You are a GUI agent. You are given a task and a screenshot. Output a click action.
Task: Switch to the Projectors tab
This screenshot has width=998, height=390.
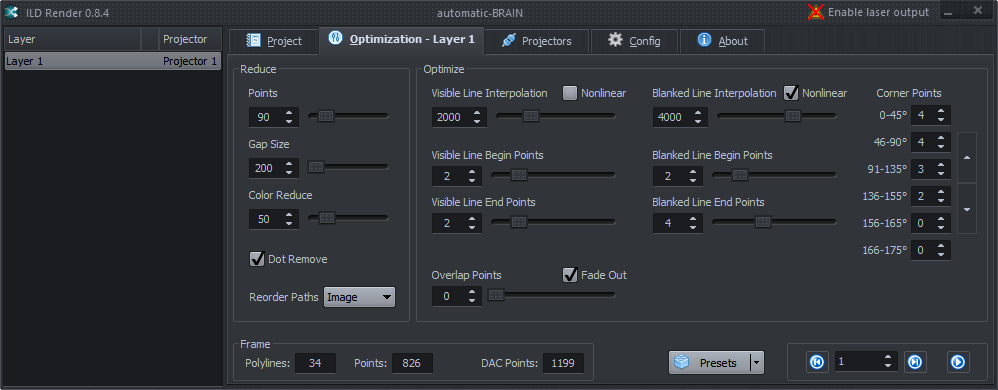[x=537, y=41]
